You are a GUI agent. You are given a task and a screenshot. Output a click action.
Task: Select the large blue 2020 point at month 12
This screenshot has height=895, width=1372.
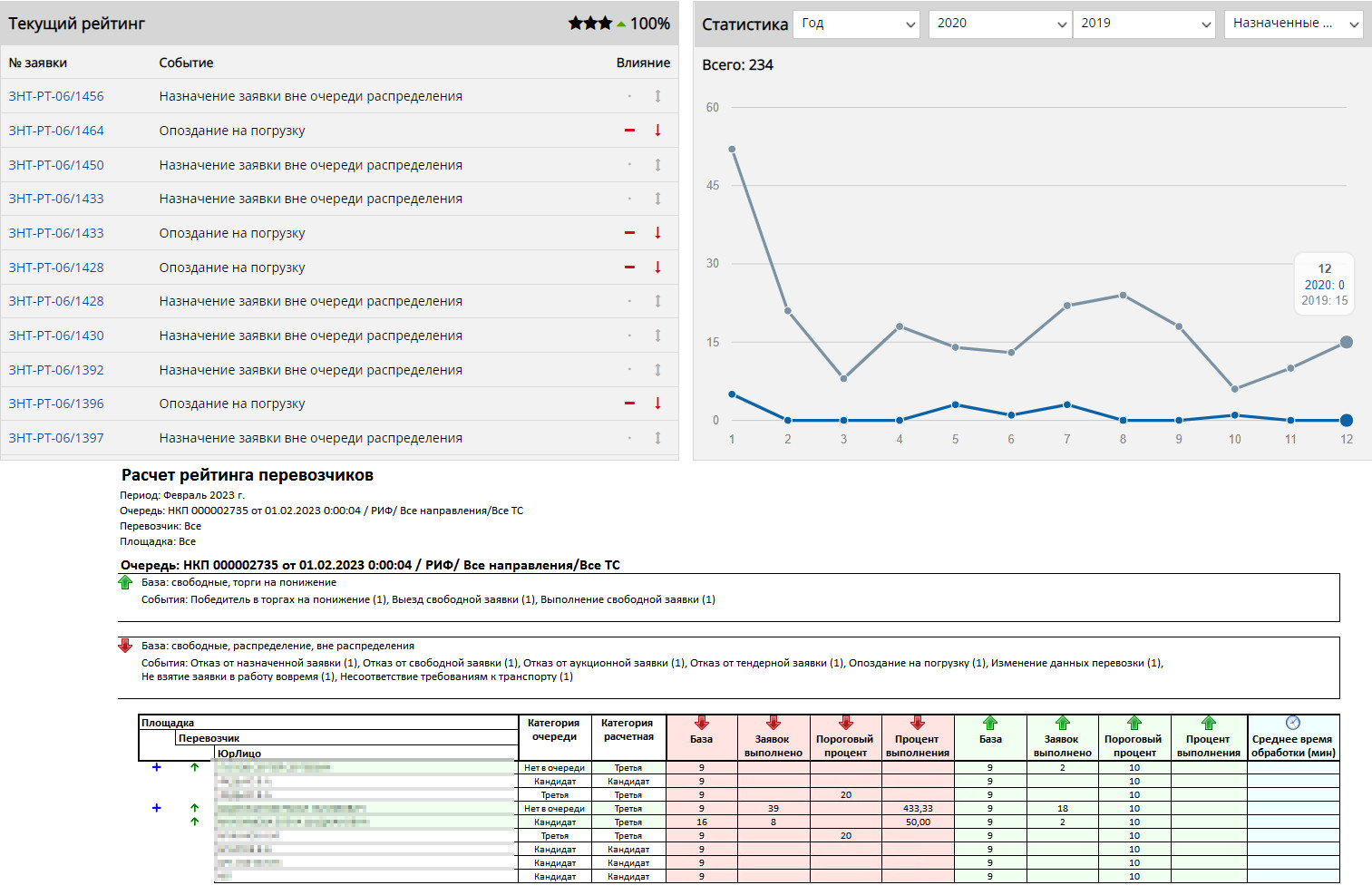[x=1347, y=420]
